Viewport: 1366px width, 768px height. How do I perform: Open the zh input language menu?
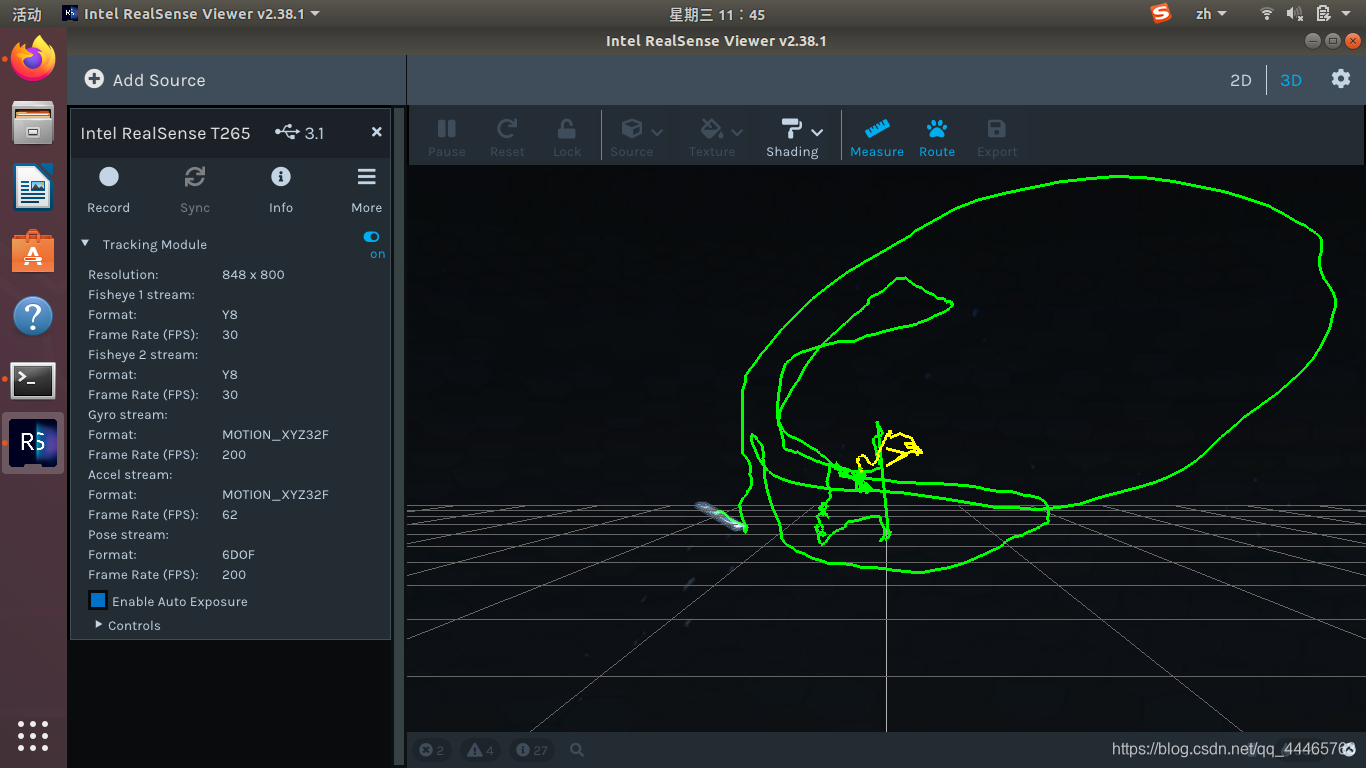(x=1211, y=14)
